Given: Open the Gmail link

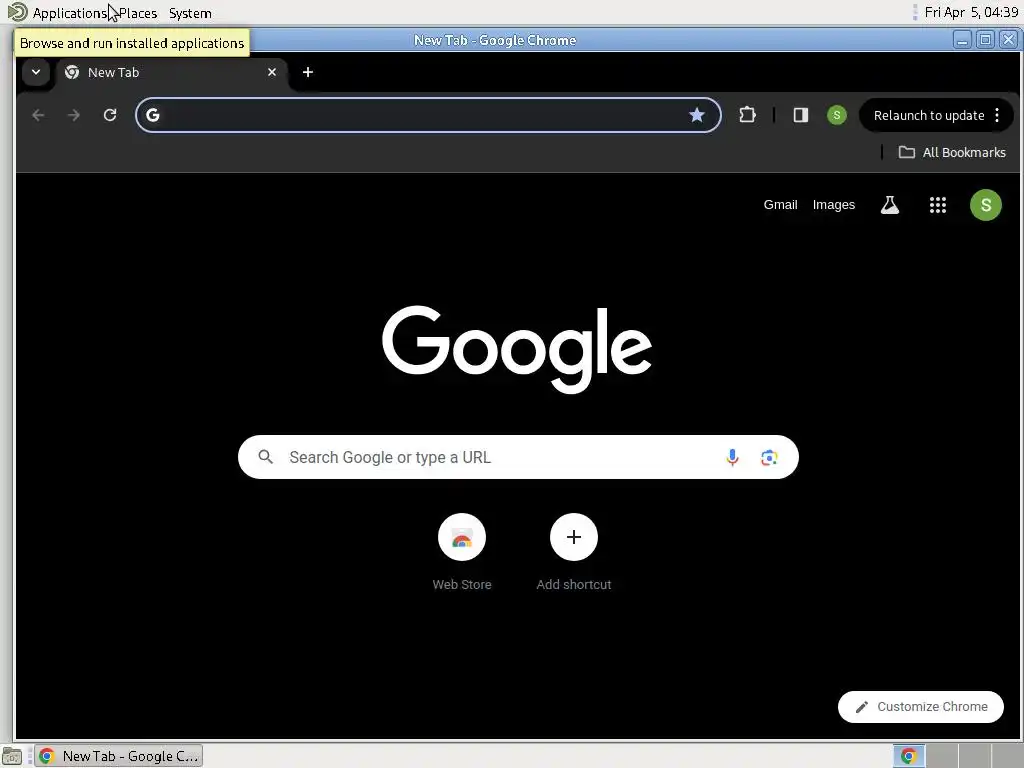Looking at the screenshot, I should (x=780, y=204).
